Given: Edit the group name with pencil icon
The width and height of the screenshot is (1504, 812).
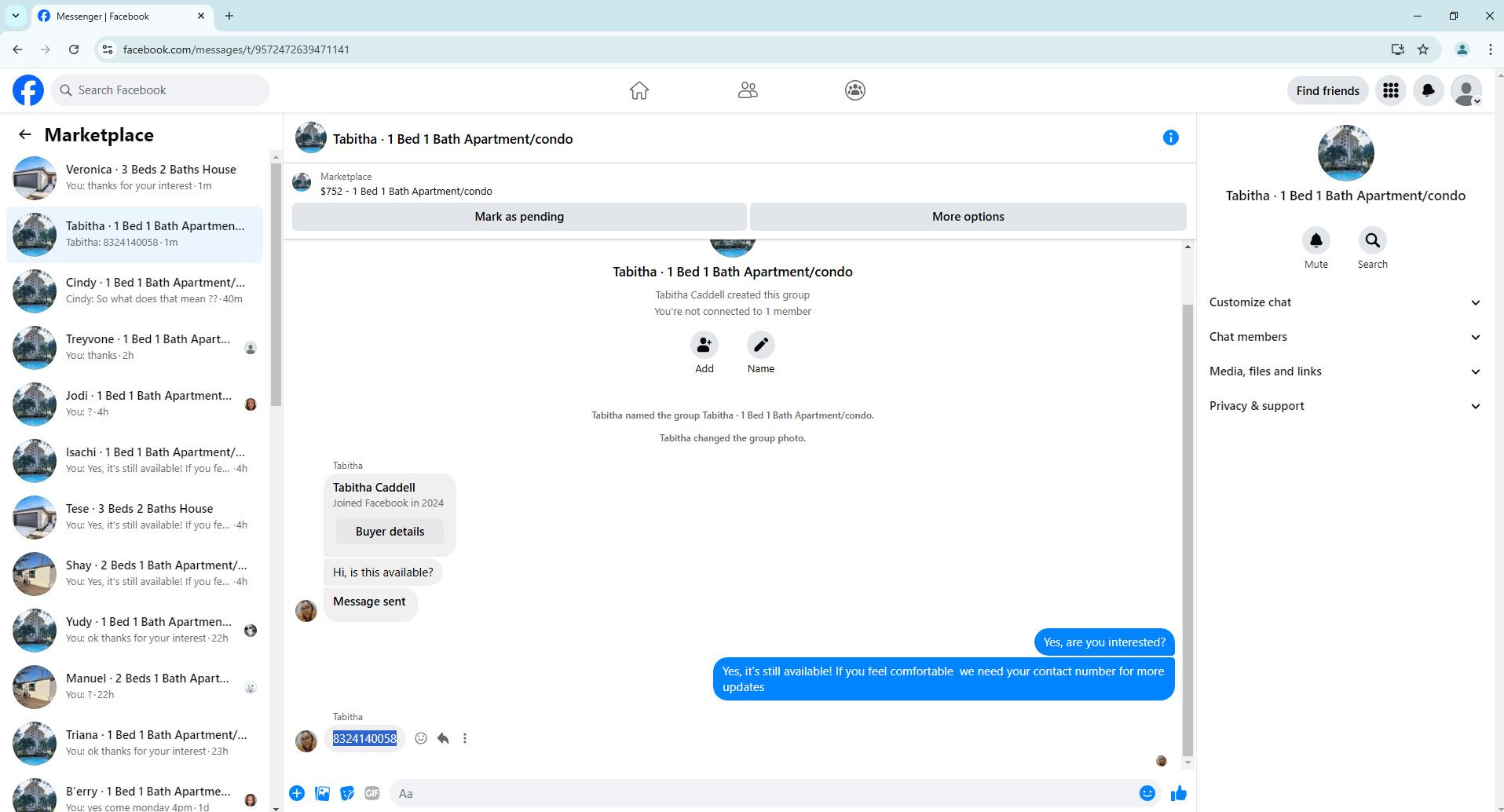Looking at the screenshot, I should click(761, 345).
